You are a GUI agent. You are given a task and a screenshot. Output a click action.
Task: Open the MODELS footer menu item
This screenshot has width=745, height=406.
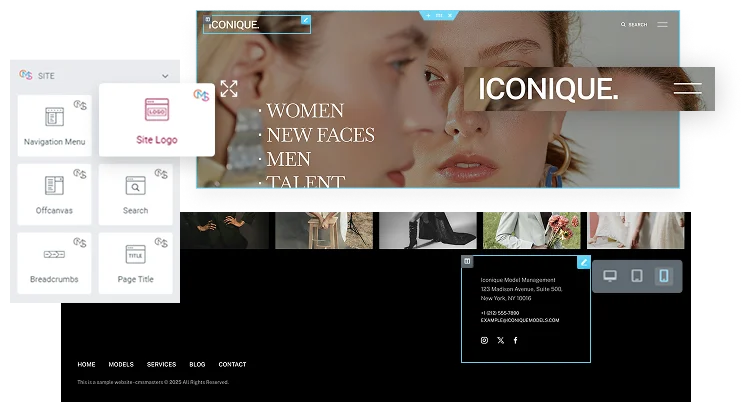click(x=121, y=365)
